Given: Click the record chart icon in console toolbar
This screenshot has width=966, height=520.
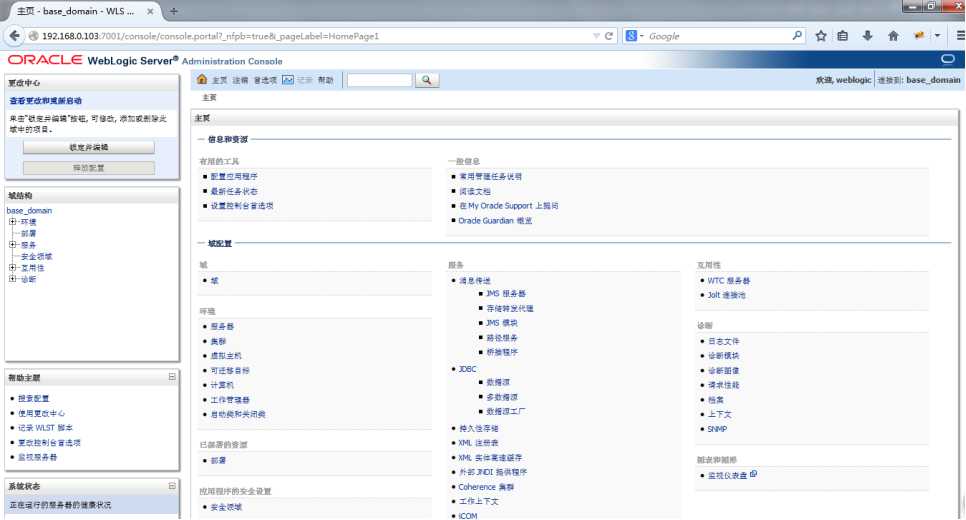Looking at the screenshot, I should coord(288,79).
